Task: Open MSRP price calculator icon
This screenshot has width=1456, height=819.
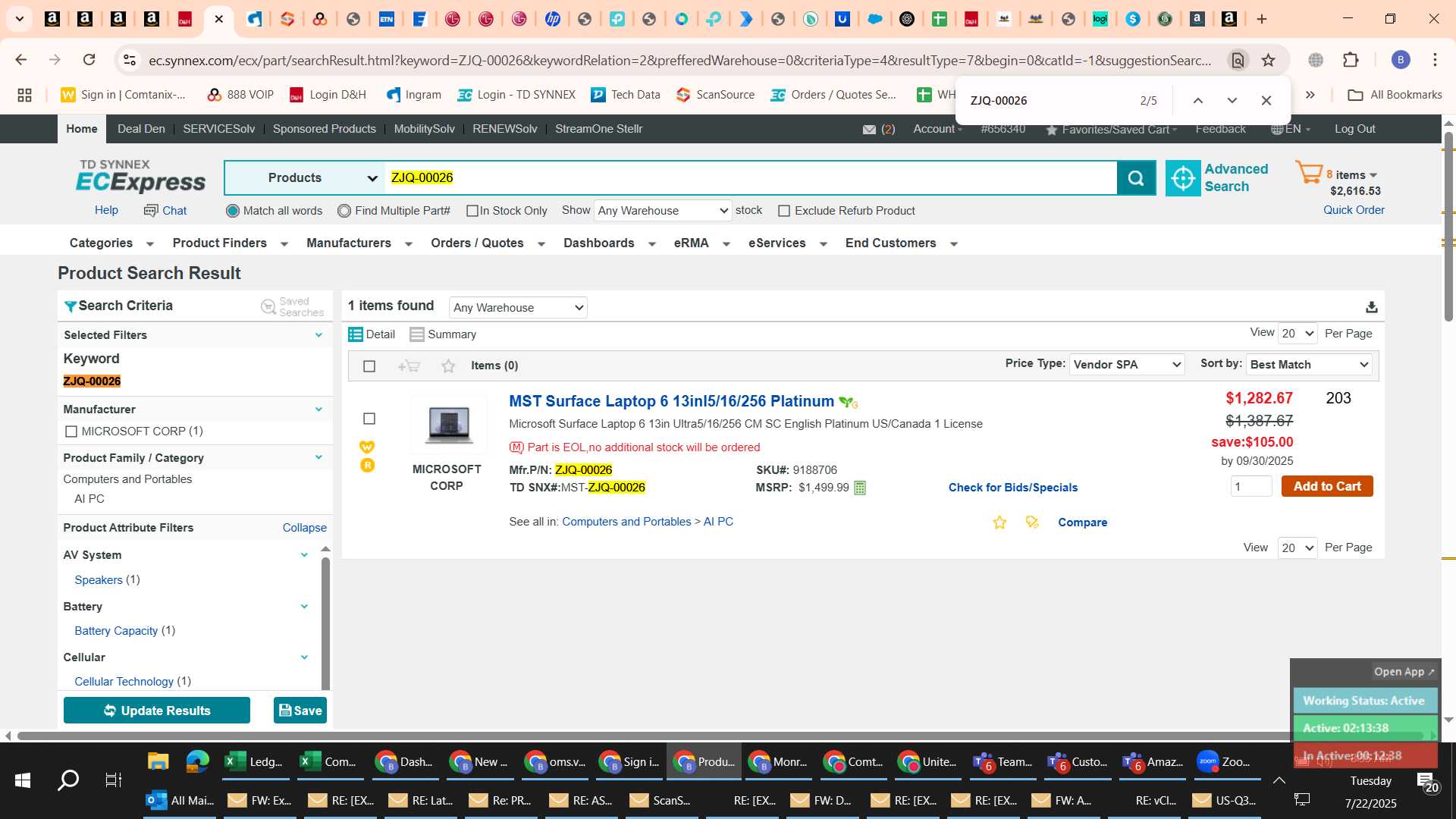Action: click(860, 488)
